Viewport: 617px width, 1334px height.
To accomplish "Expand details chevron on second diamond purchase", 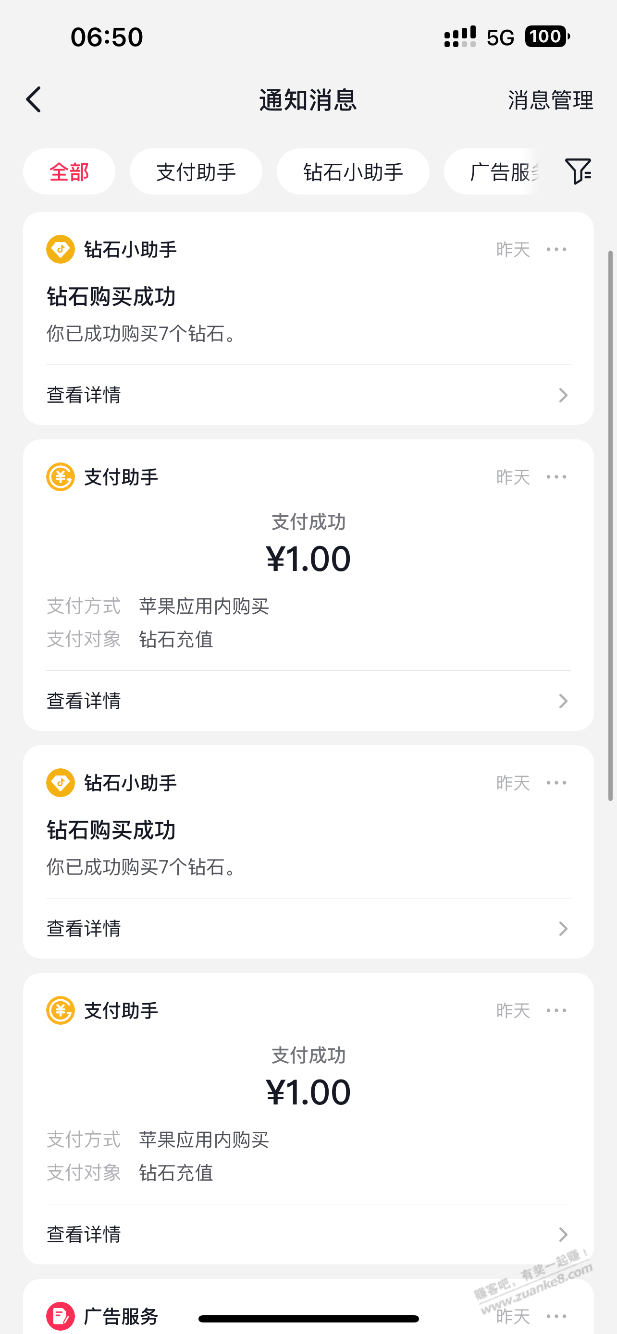I will [563, 929].
